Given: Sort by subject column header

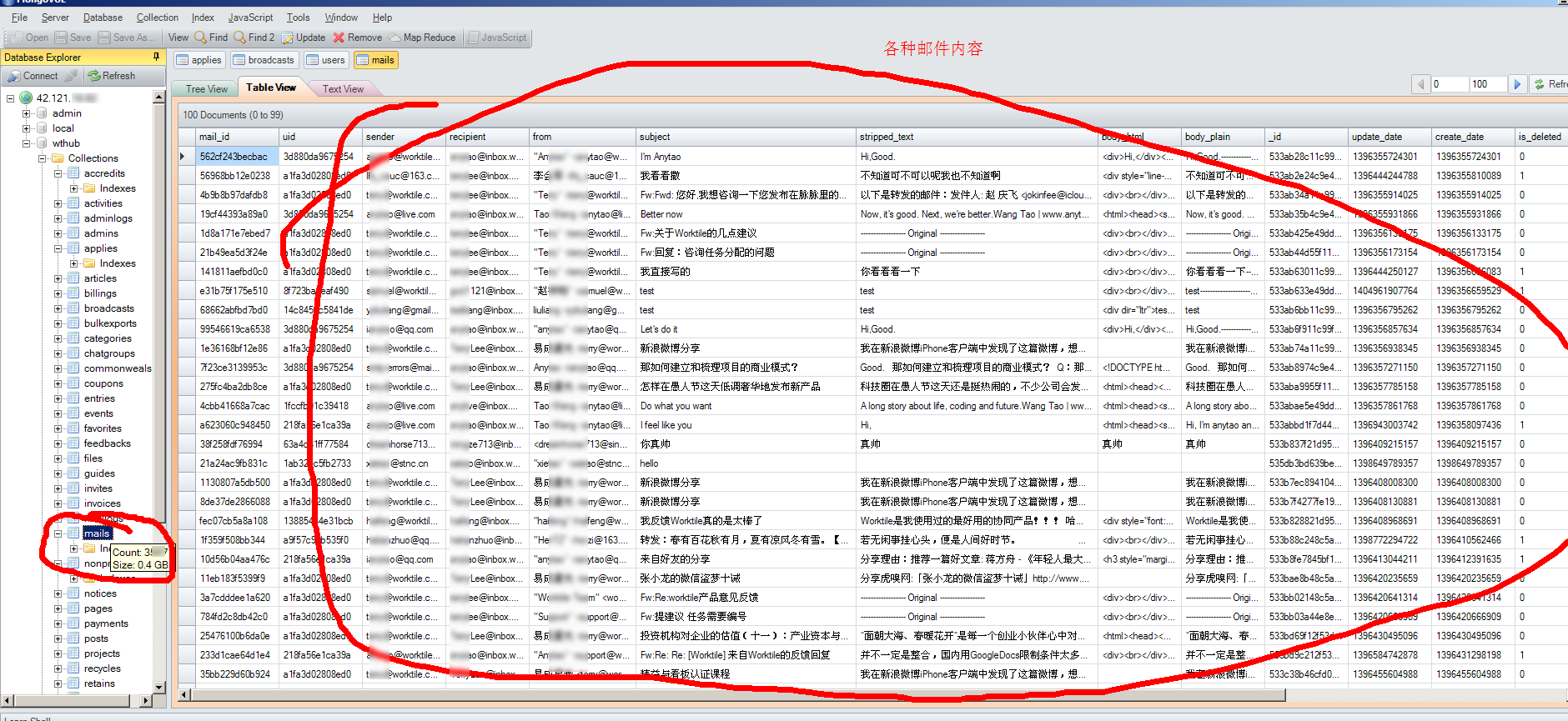Looking at the screenshot, I should point(746,137).
